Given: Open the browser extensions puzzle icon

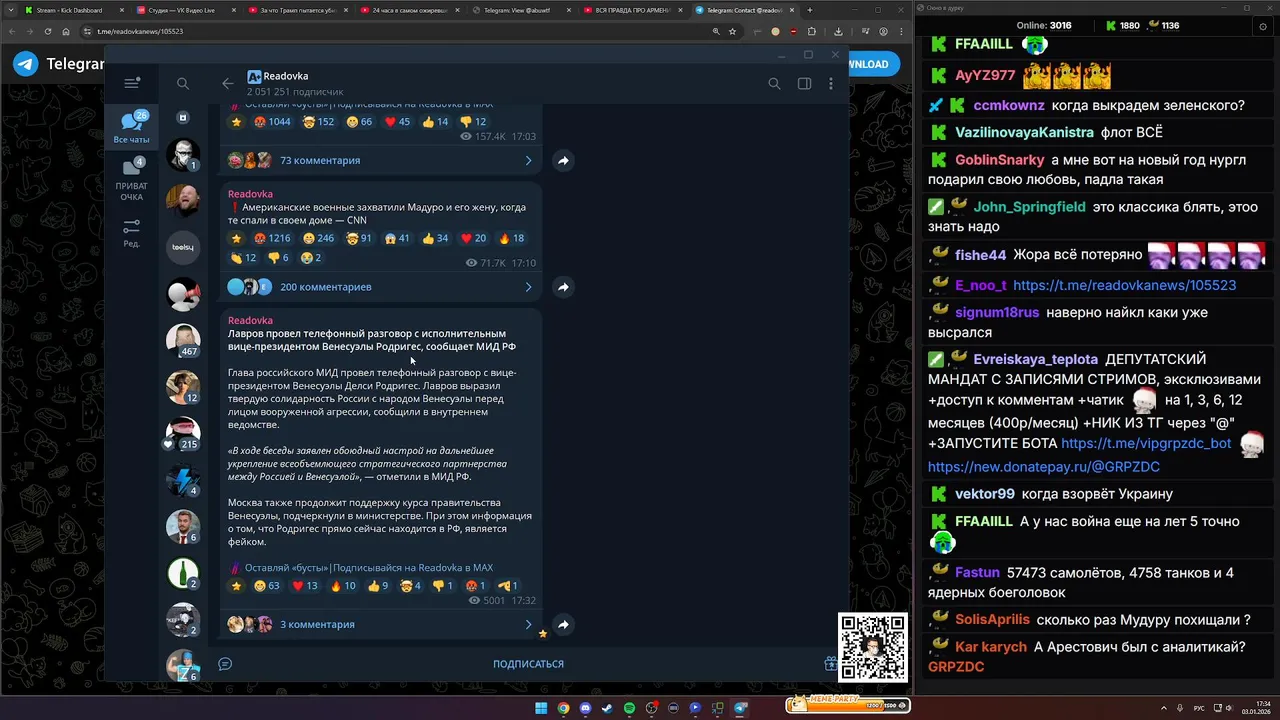Looking at the screenshot, I should point(811,31).
